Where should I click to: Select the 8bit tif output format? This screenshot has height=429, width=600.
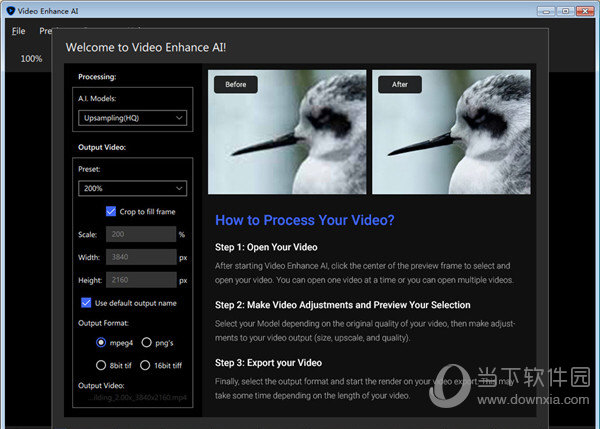tap(101, 365)
